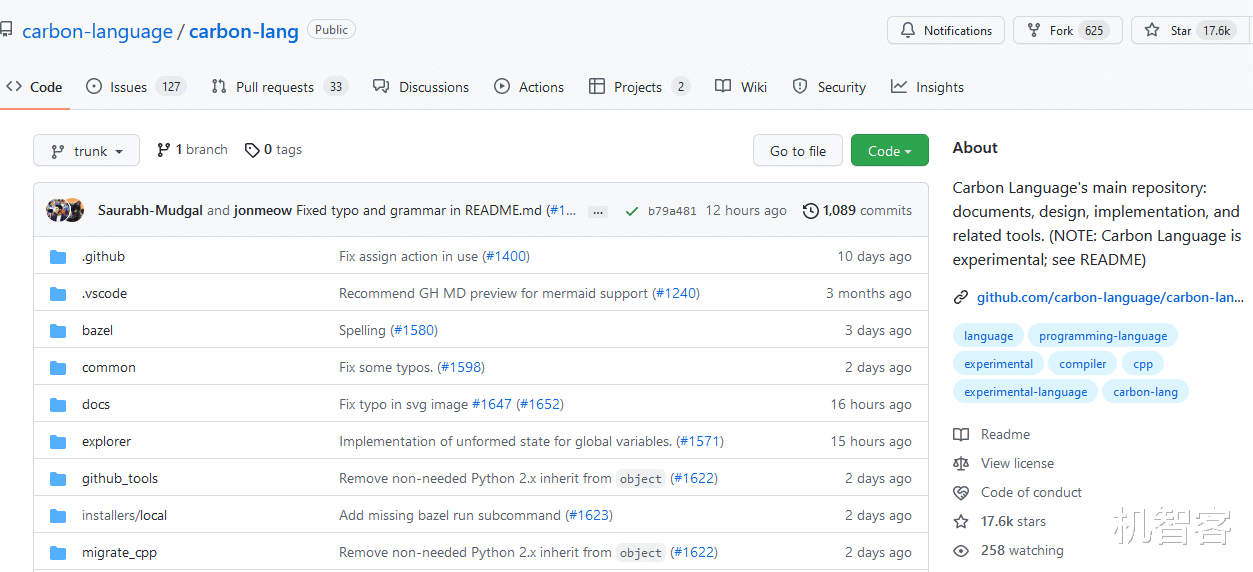Open pull request #1598 link
1253x572 pixels.
point(461,368)
